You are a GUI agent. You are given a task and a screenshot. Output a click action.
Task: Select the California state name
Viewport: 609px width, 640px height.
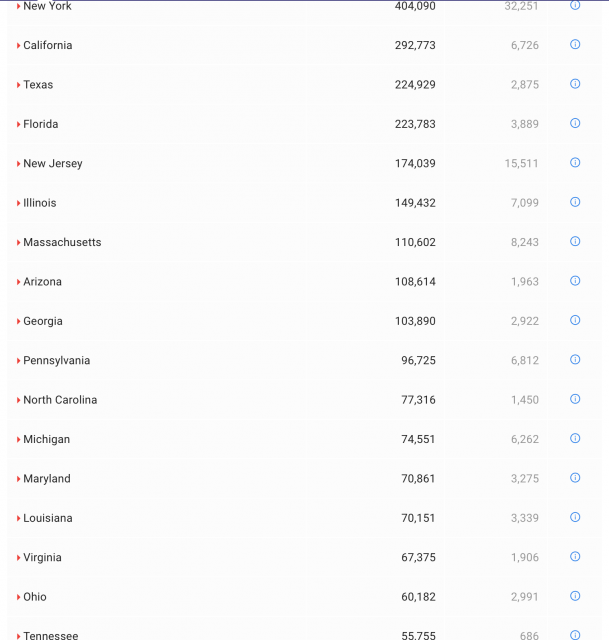[x=48, y=45]
